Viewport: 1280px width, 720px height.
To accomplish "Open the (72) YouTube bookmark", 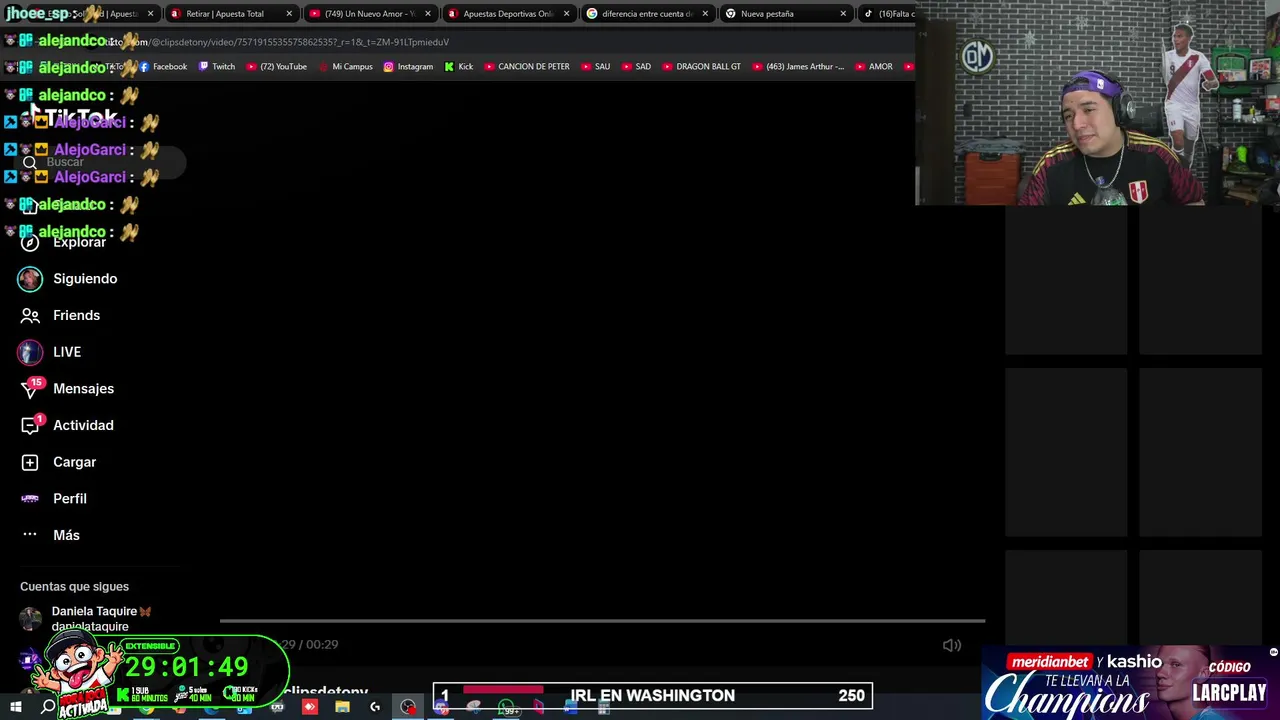I will 276,67.
